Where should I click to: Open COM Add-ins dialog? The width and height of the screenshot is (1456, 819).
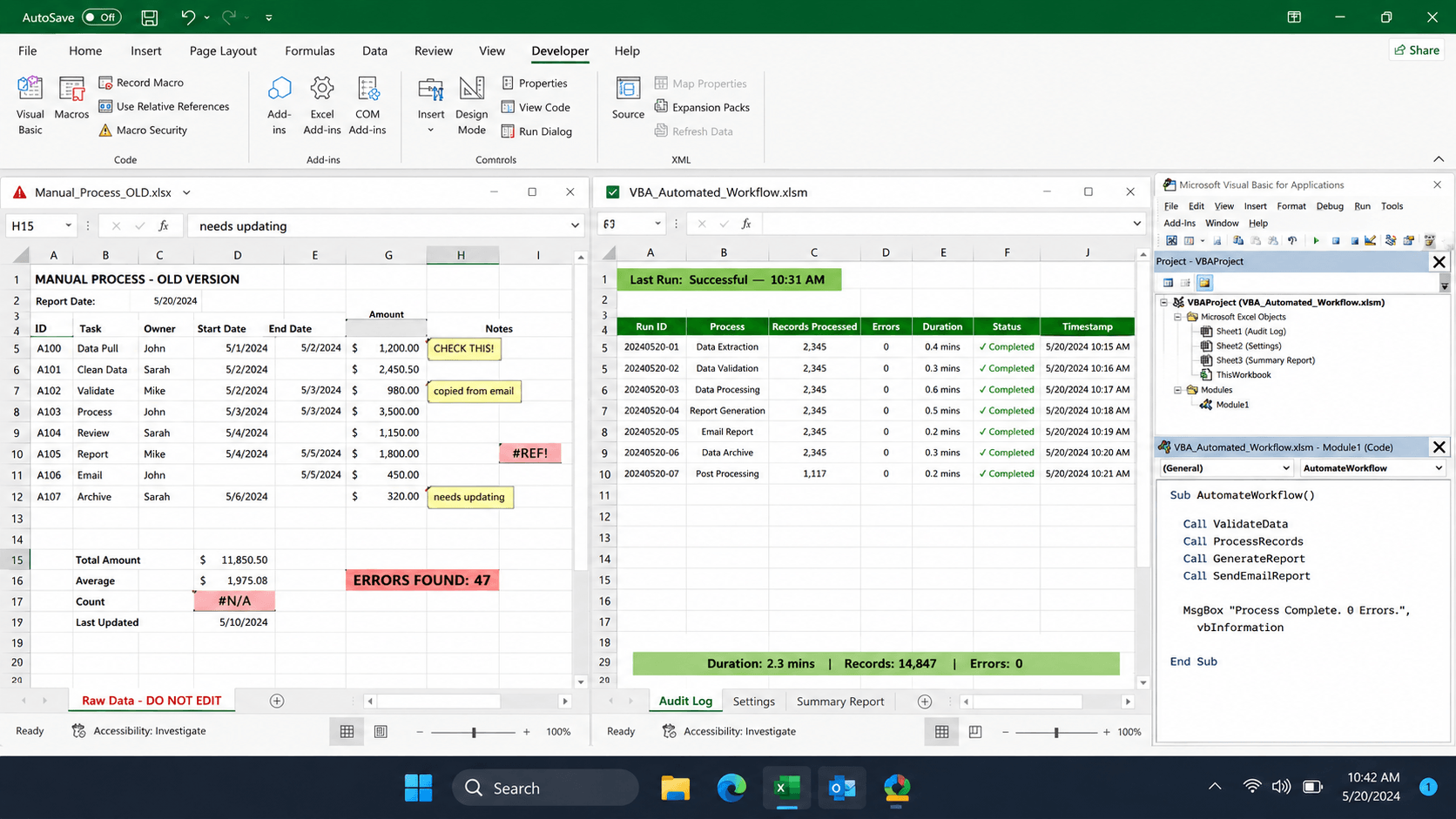(367, 105)
